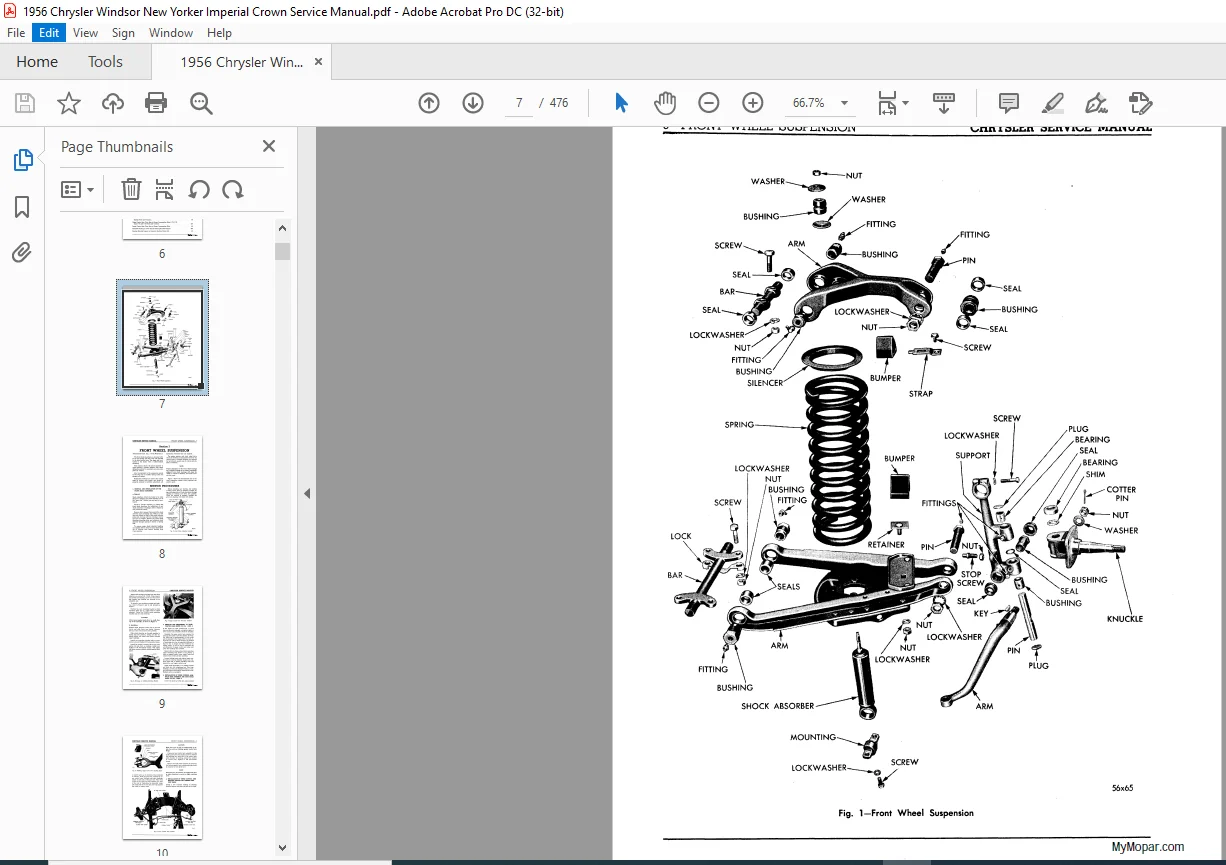The width and height of the screenshot is (1226, 865).
Task: Open Find text magnifier
Action: coord(201,103)
